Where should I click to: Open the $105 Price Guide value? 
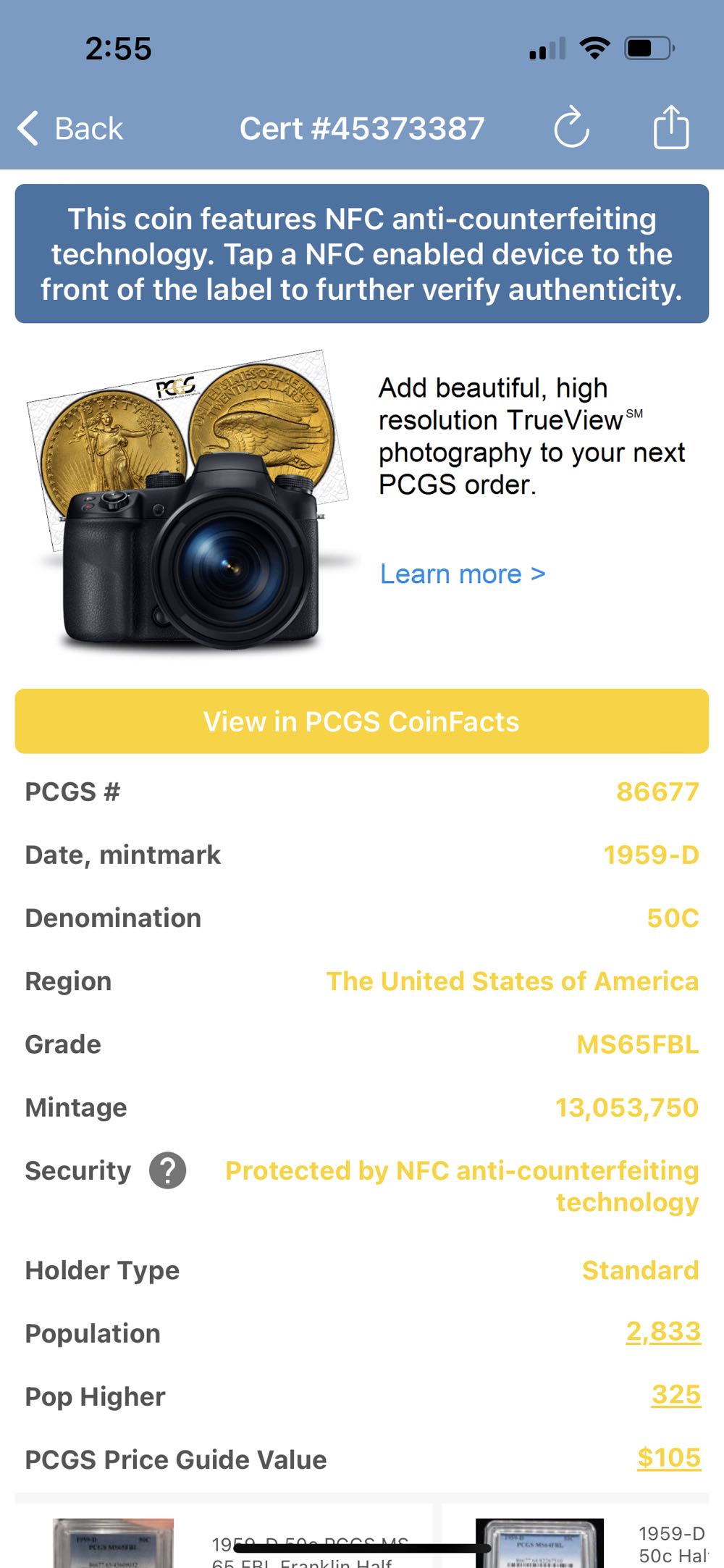click(668, 1458)
